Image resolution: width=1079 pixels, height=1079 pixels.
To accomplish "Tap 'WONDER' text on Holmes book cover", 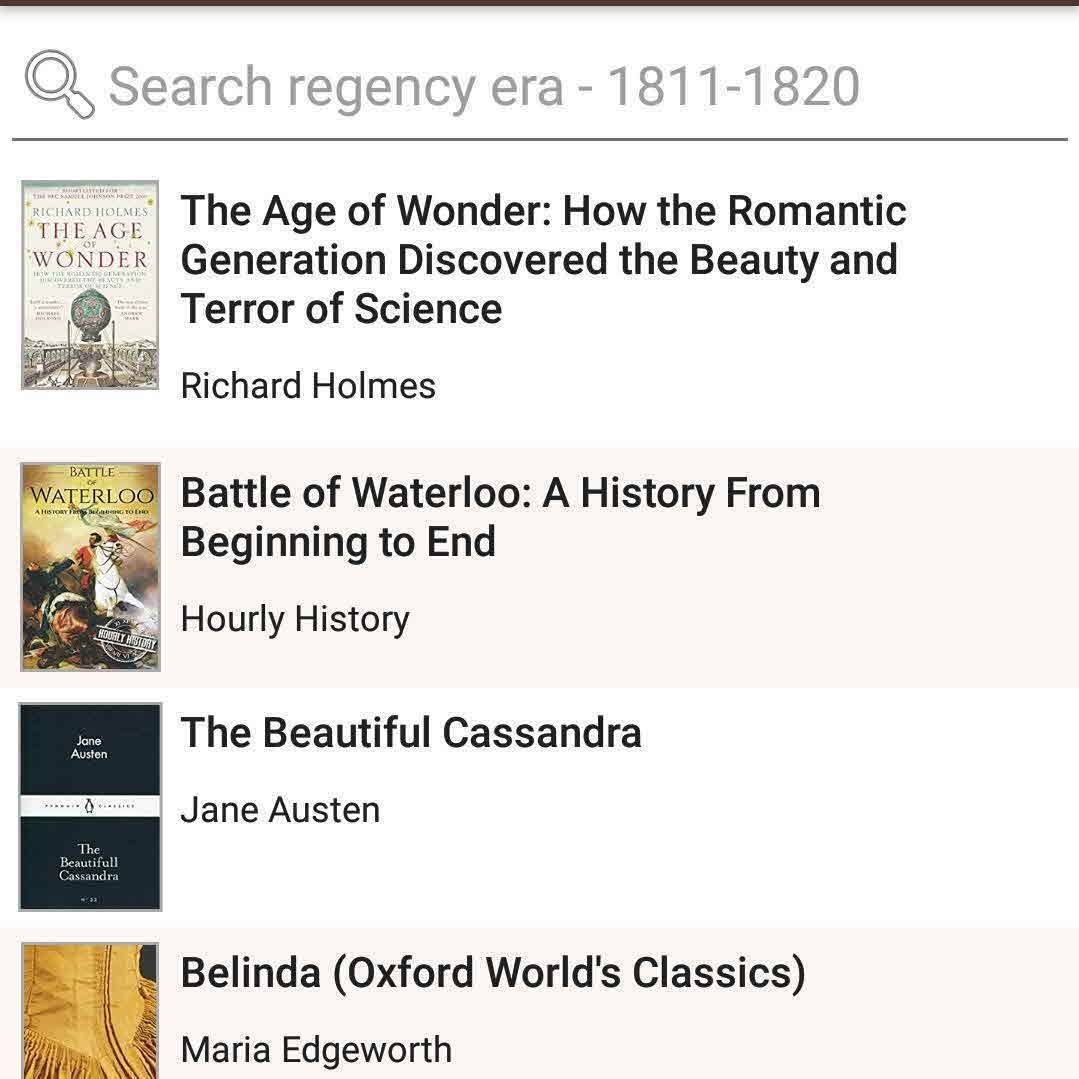I will click(90, 259).
